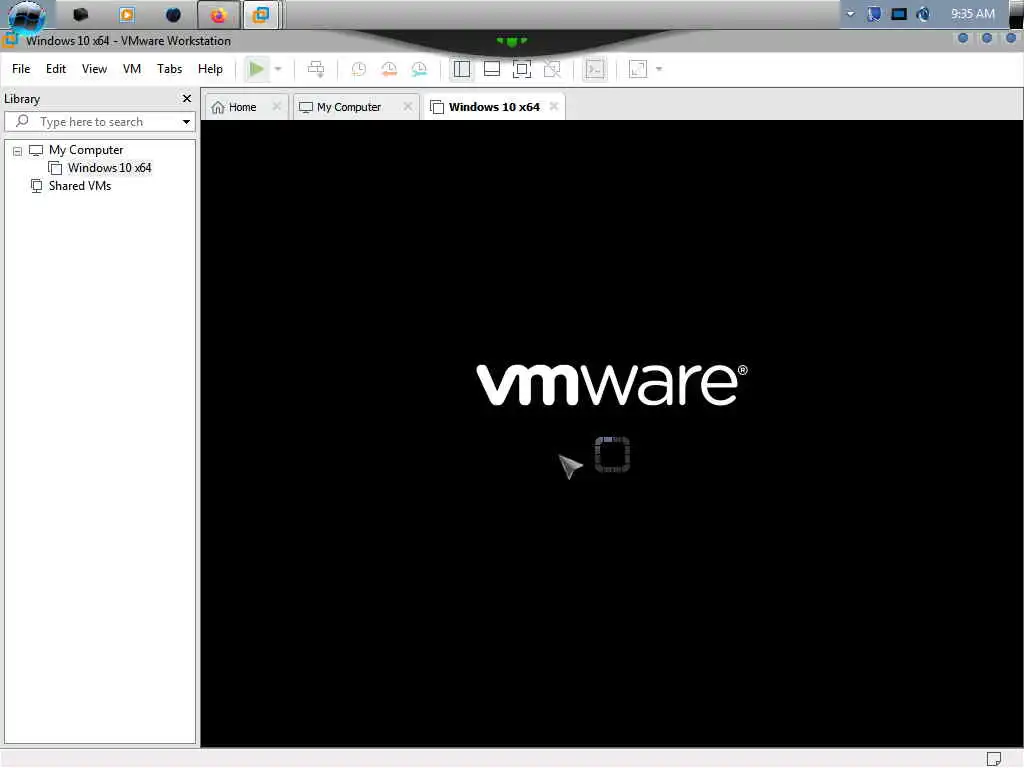Click the green Power On play button
The height and width of the screenshot is (768, 1024).
(x=257, y=69)
